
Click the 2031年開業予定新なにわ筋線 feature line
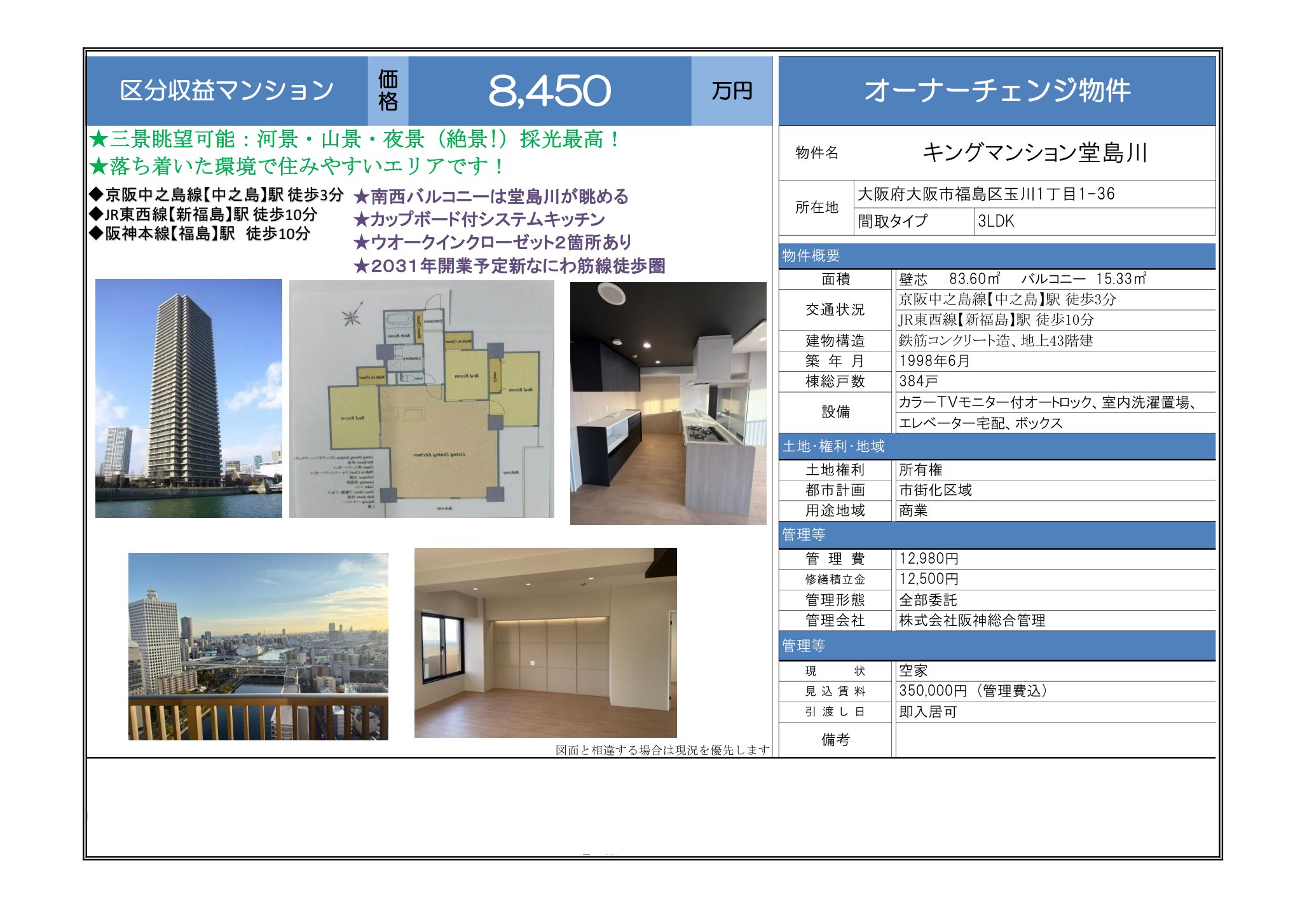tap(510, 266)
